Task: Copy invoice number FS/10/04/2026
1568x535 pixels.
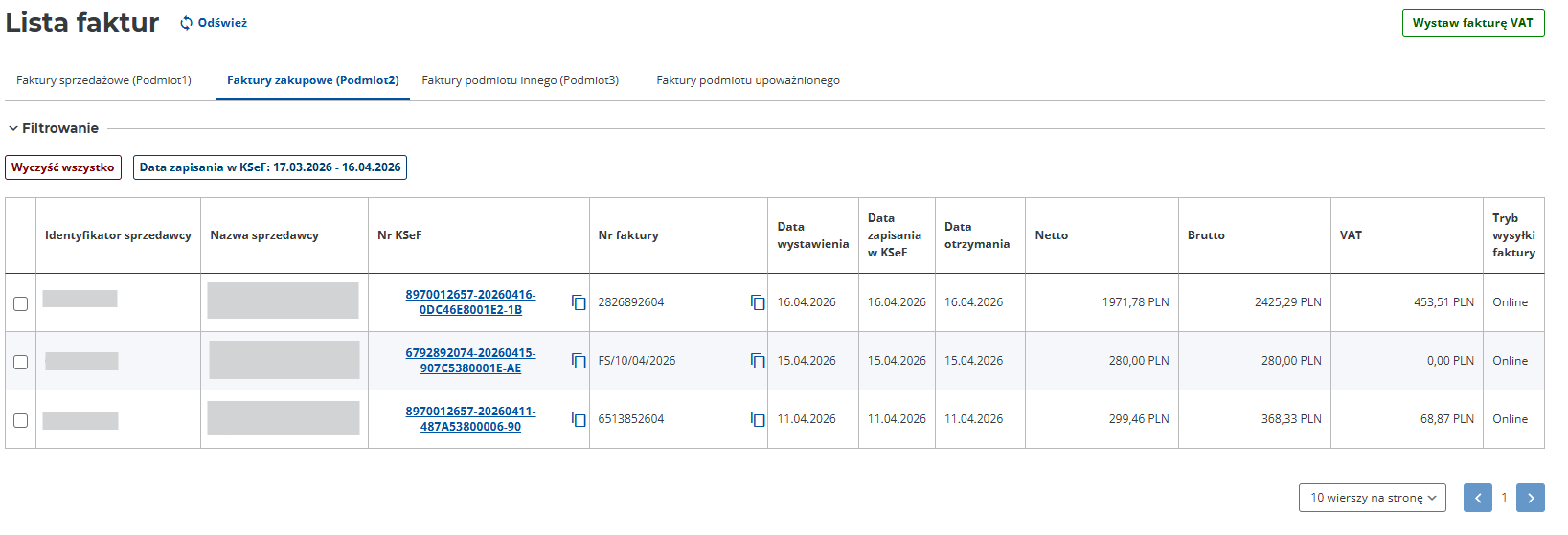Action: [758, 361]
